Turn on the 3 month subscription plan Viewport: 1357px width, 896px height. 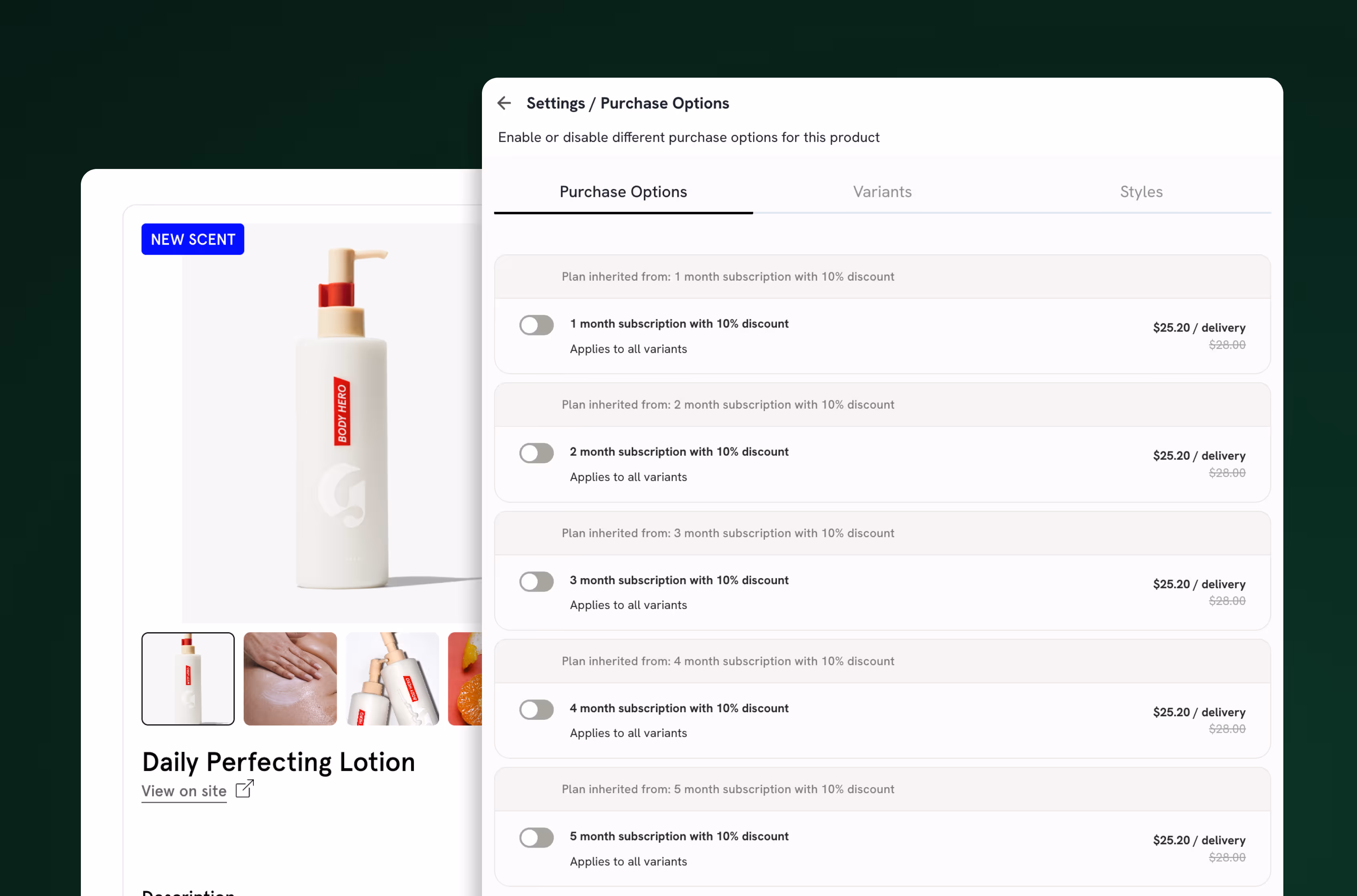coord(536,581)
